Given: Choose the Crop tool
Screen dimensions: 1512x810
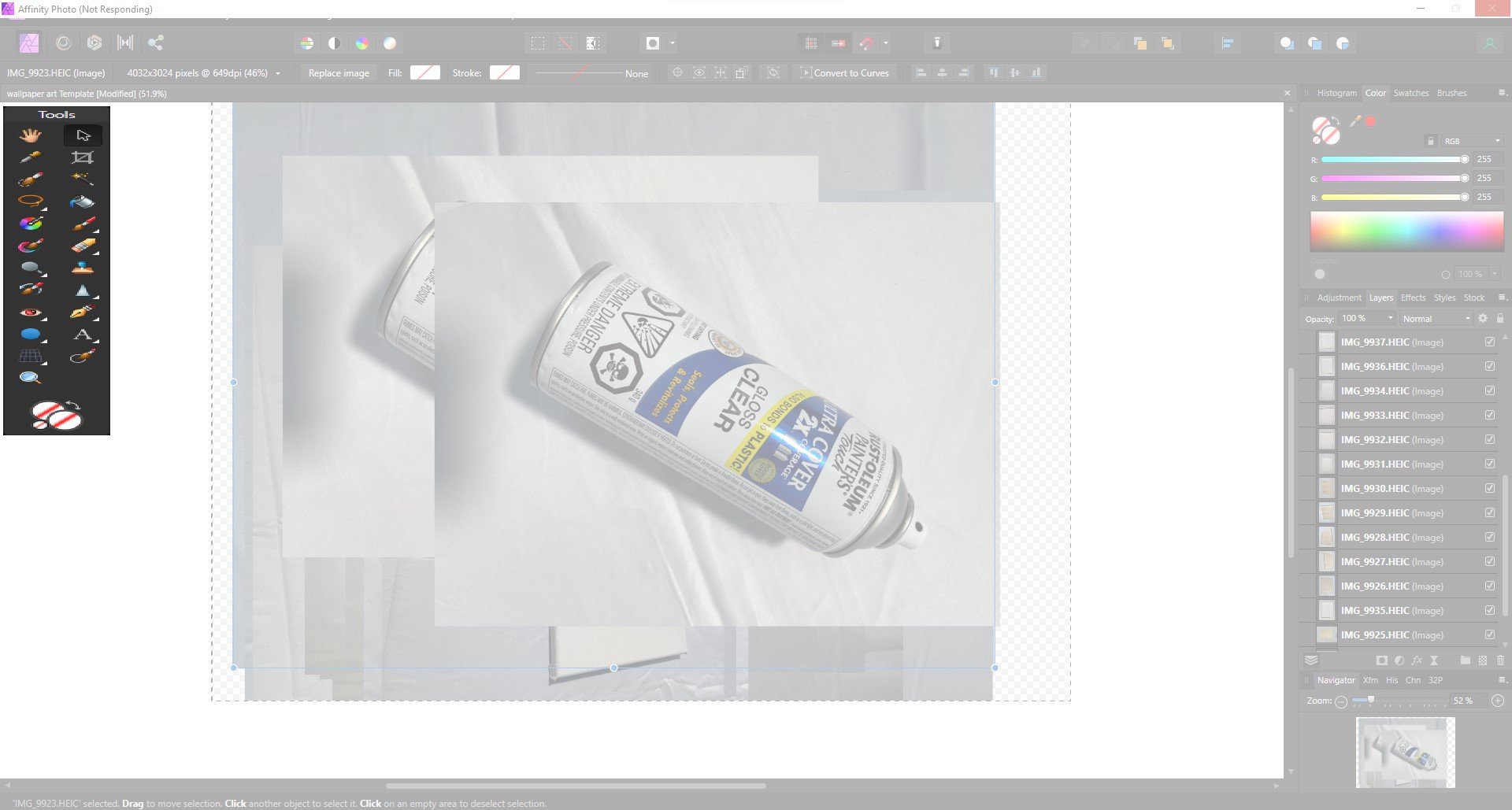Looking at the screenshot, I should [83, 157].
